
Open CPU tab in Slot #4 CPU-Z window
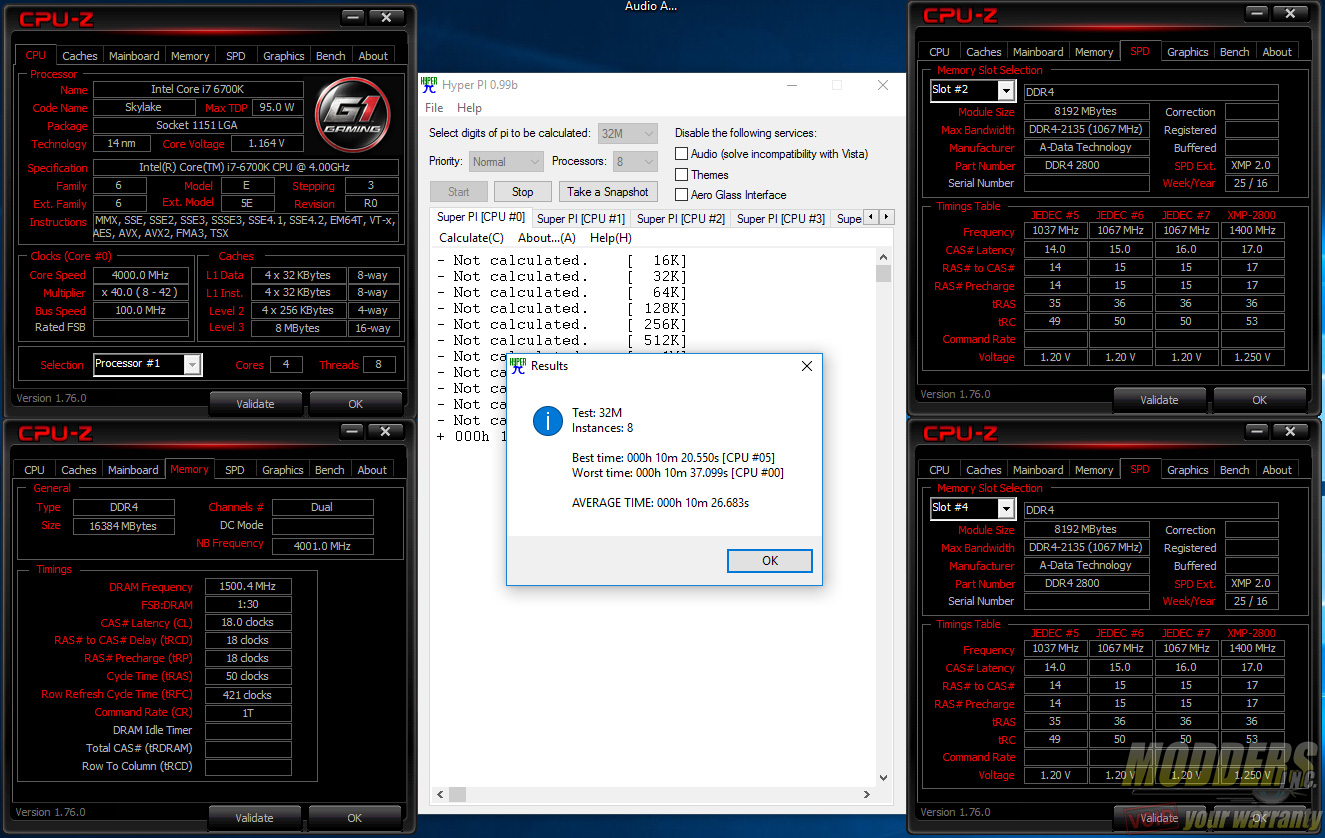pos(939,470)
